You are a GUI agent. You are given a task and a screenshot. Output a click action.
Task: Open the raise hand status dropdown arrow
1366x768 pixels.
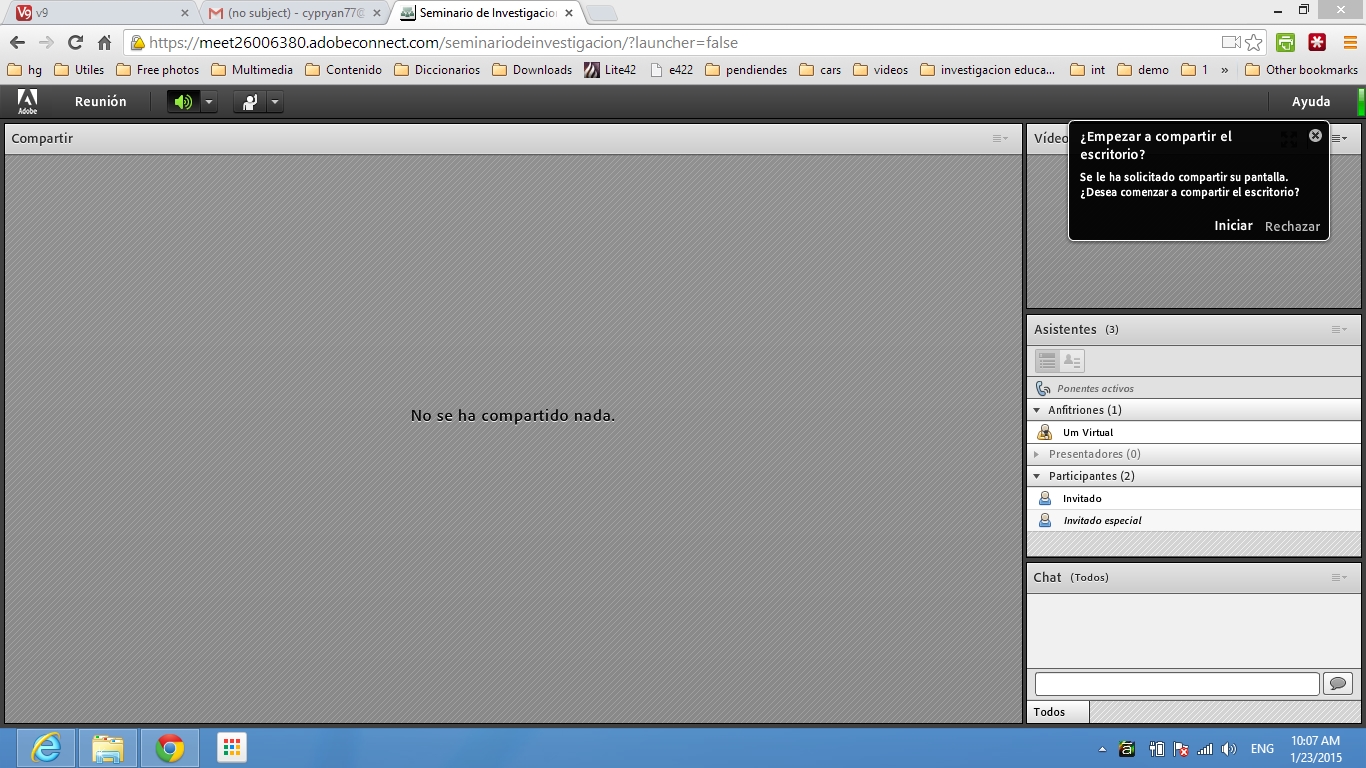pyautogui.click(x=275, y=102)
